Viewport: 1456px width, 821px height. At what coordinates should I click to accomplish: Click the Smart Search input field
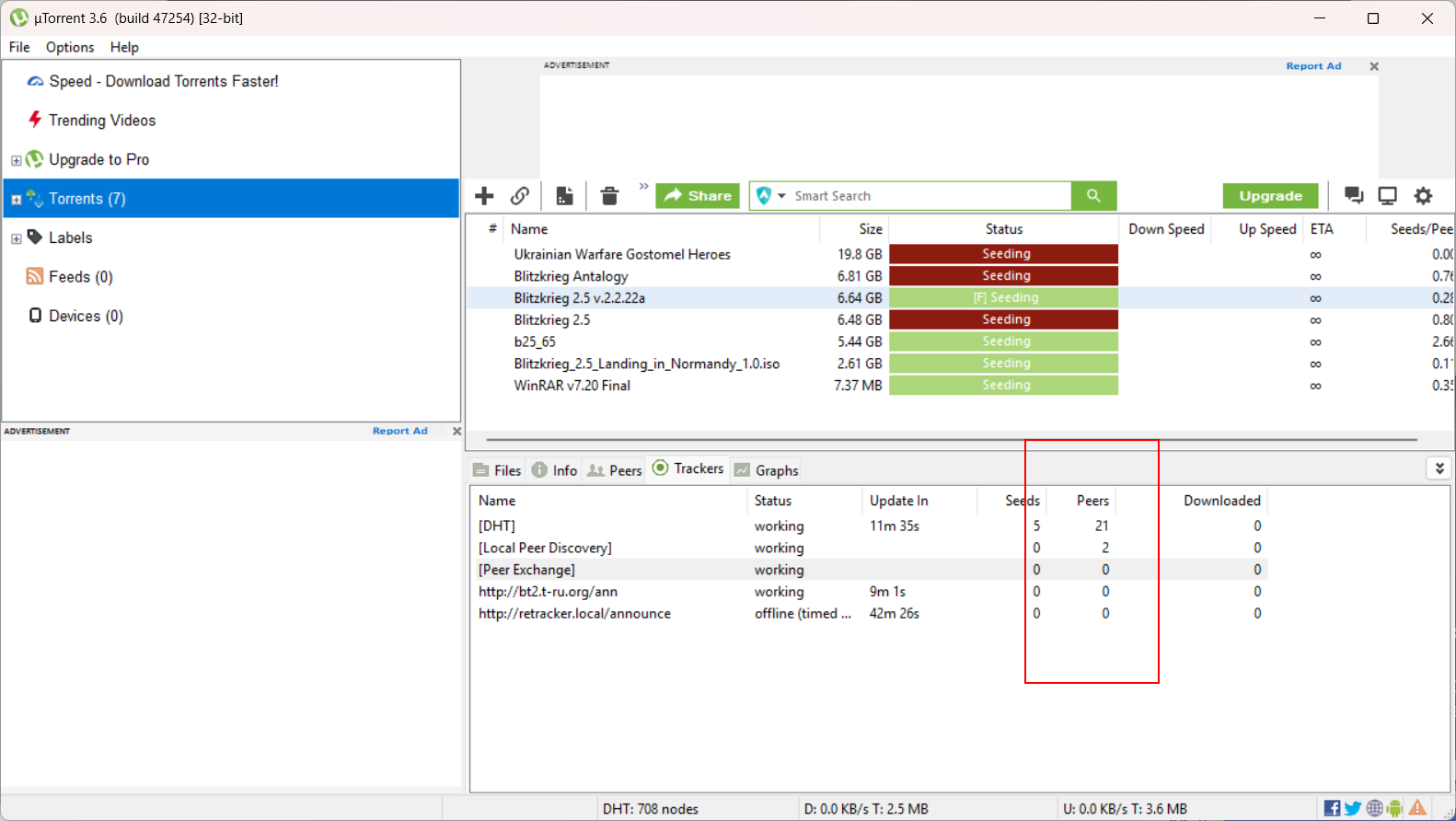click(930, 196)
